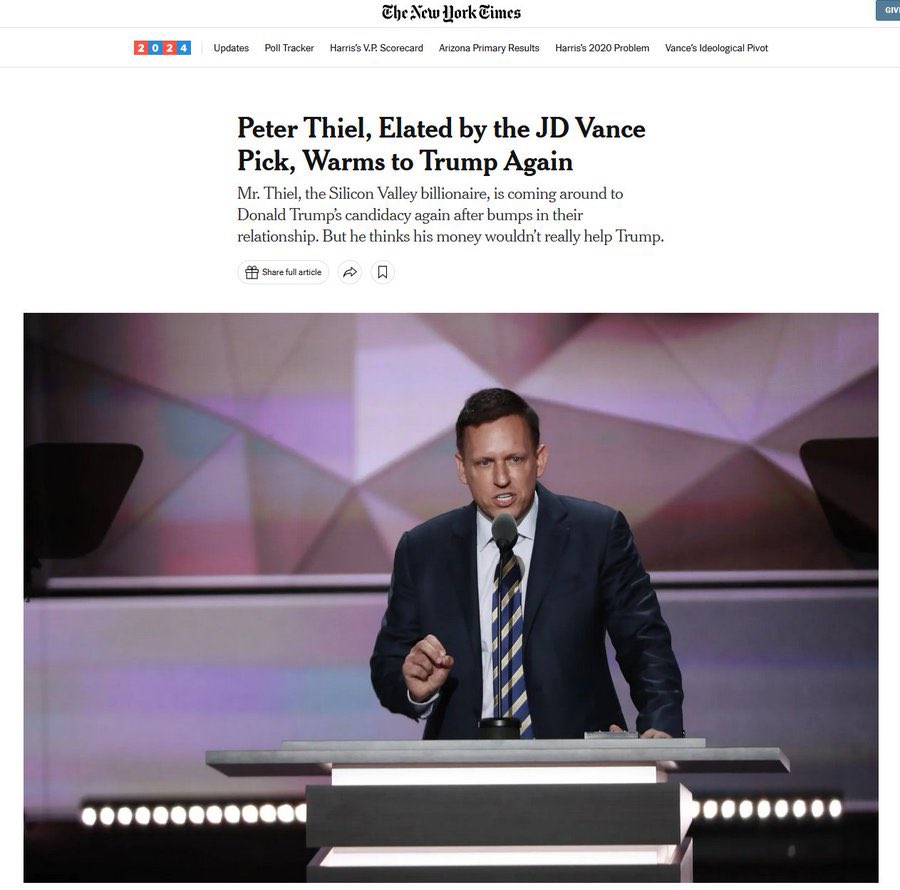Click the partially visible Give button
This screenshot has width=900, height=890.
[888, 10]
